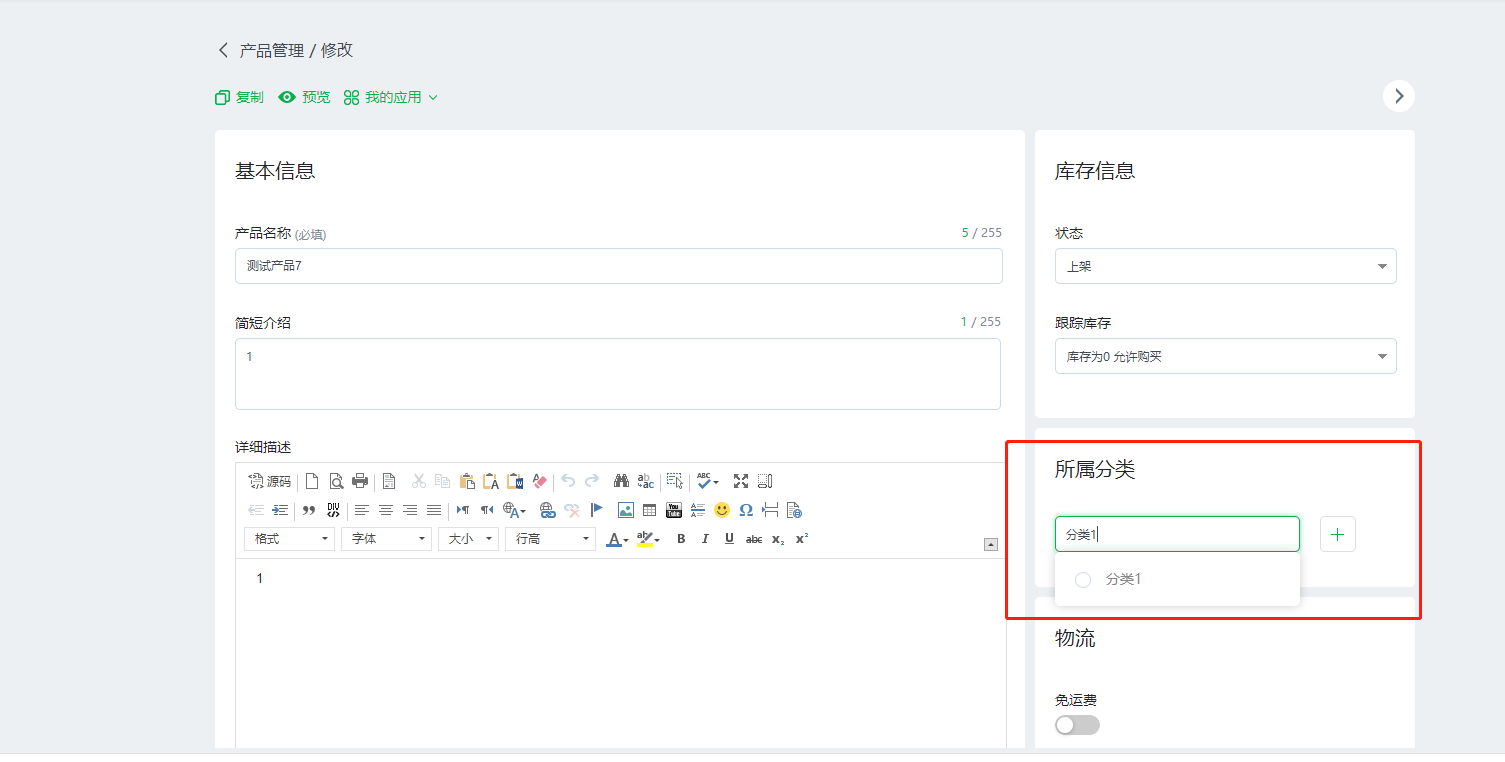Screen dimensions: 1505x762
Task: Click the 复制 copy button
Action: point(240,97)
